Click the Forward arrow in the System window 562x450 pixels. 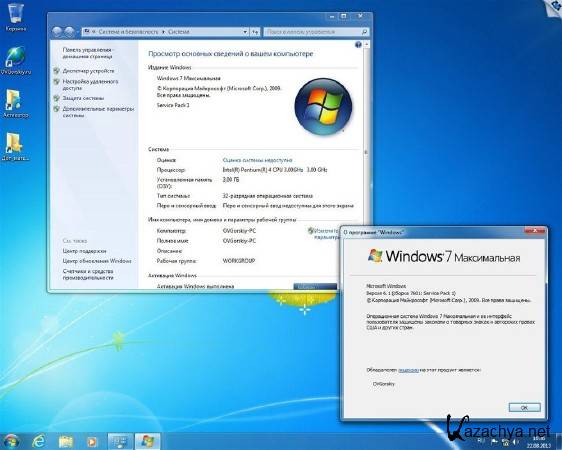click(70, 32)
